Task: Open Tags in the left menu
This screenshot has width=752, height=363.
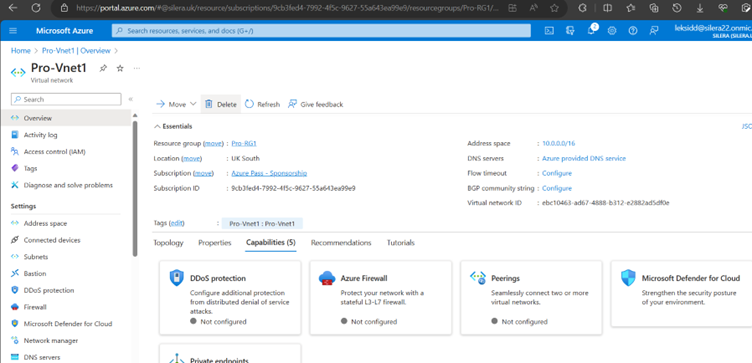Action: point(31,169)
